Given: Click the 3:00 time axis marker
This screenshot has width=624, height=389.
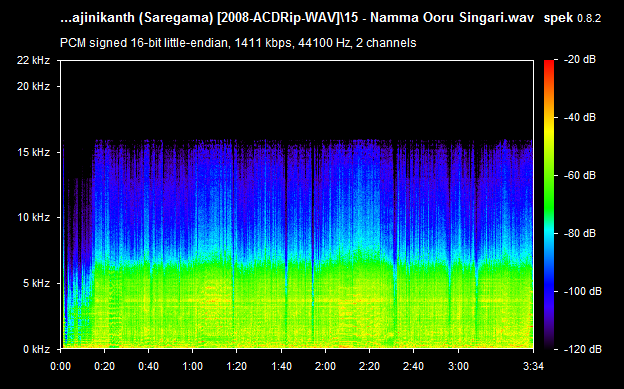Looking at the screenshot, I should (458, 366).
